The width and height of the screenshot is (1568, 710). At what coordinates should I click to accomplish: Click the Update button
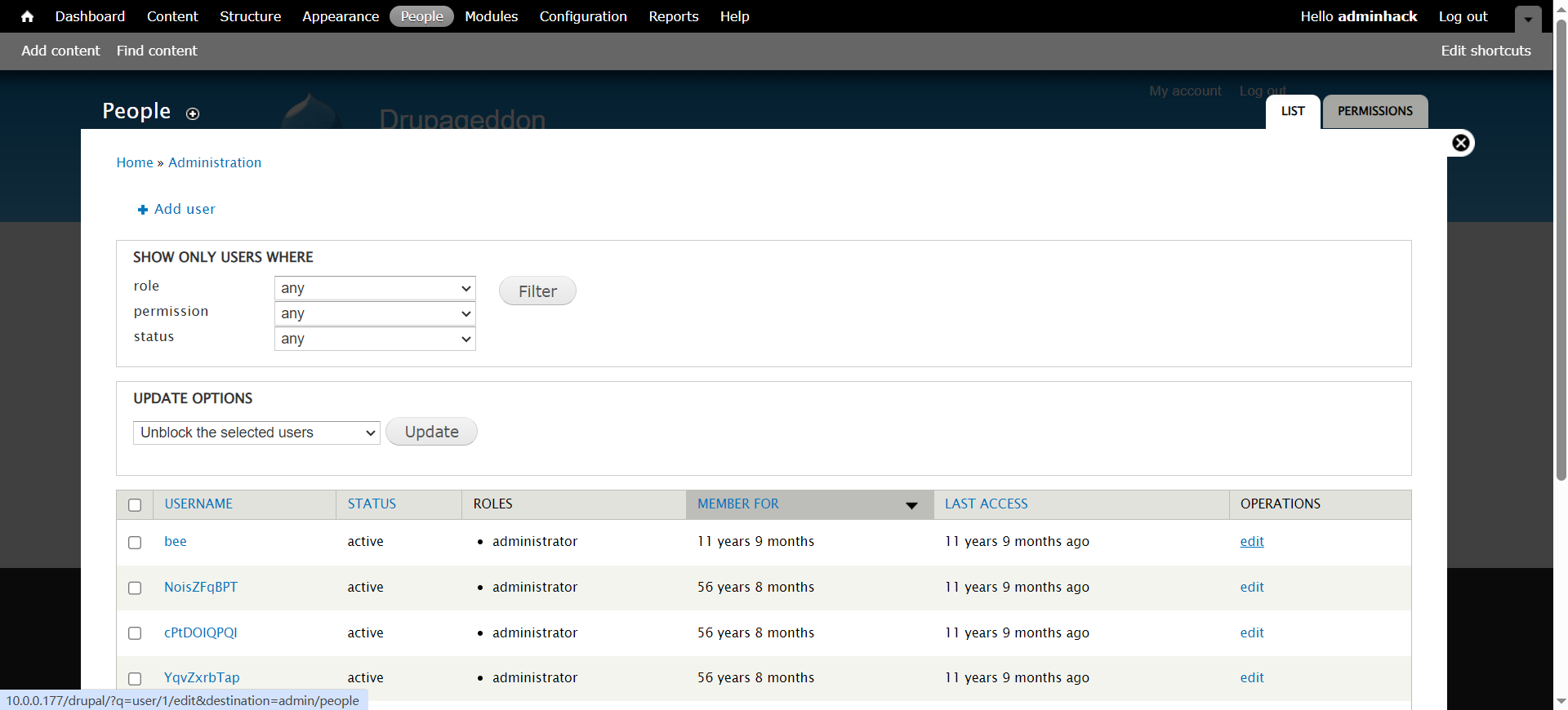pyautogui.click(x=431, y=432)
